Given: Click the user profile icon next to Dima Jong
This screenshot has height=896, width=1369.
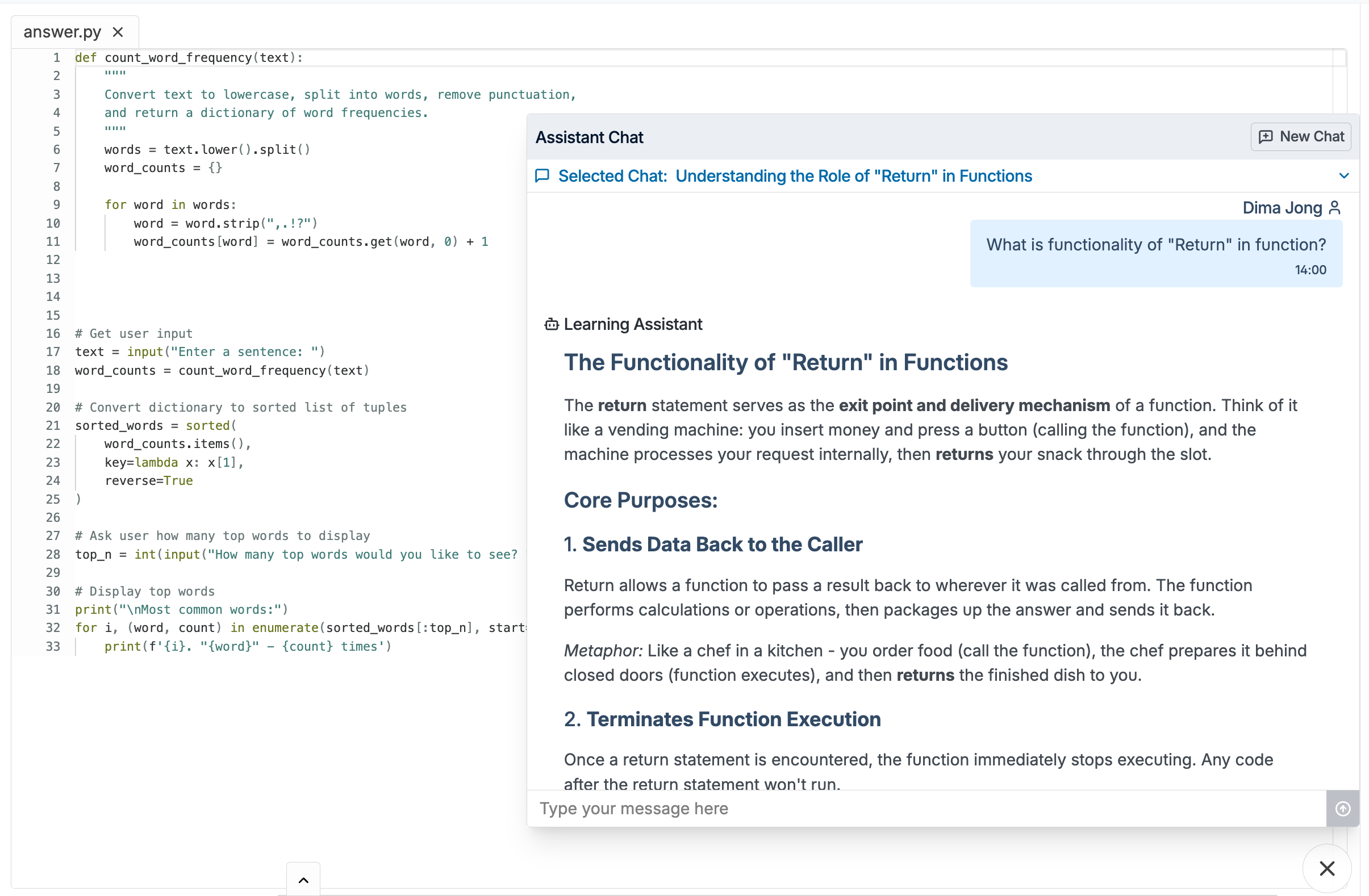Looking at the screenshot, I should [1334, 208].
